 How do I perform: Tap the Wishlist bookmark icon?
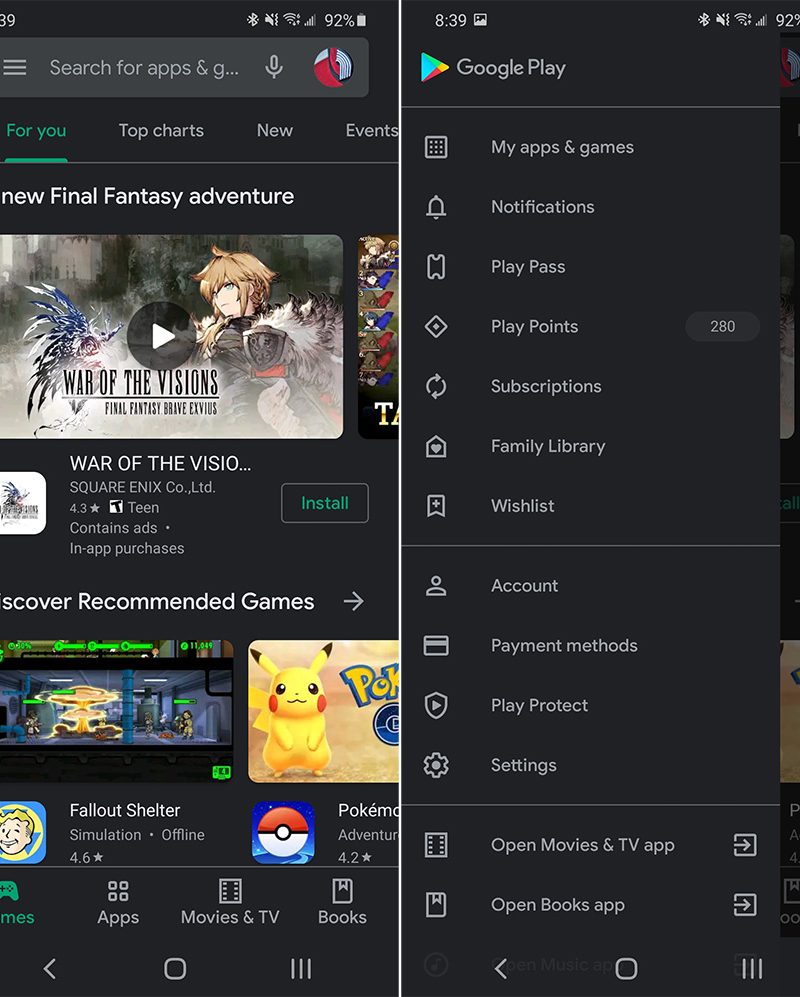[x=436, y=506]
